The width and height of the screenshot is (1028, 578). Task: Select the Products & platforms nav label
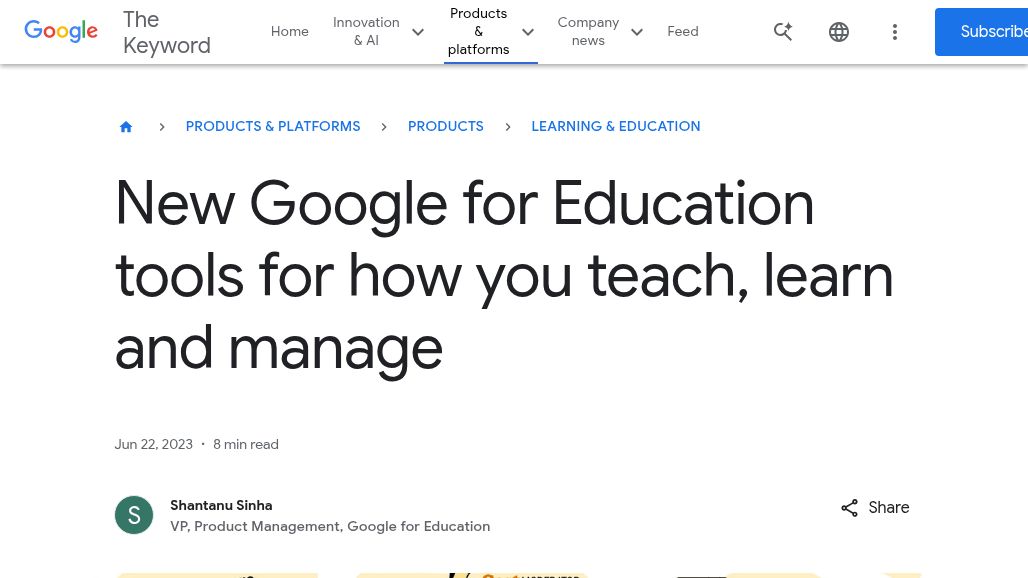pyautogui.click(x=478, y=32)
